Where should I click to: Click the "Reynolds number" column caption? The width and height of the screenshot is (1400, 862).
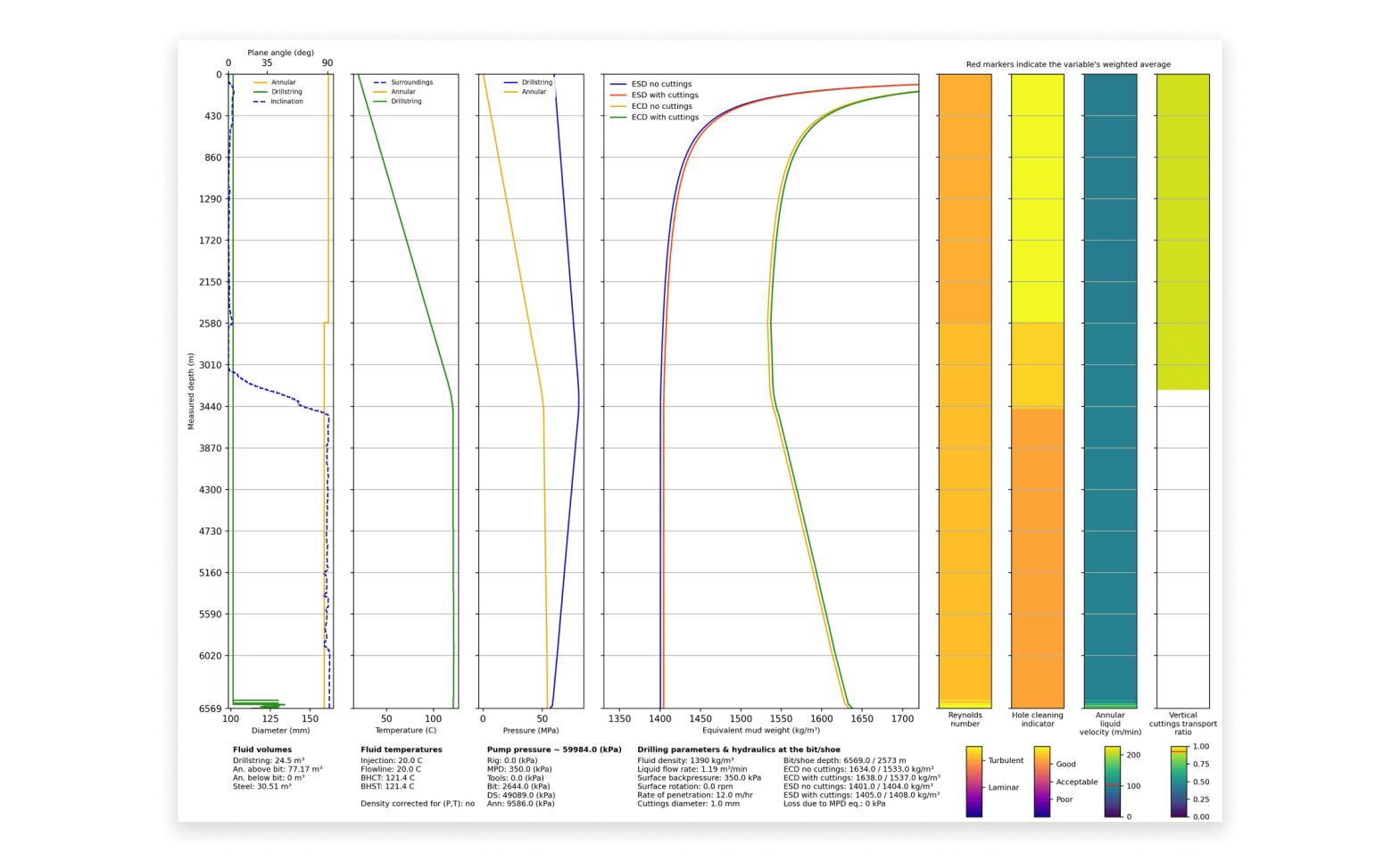point(965,719)
